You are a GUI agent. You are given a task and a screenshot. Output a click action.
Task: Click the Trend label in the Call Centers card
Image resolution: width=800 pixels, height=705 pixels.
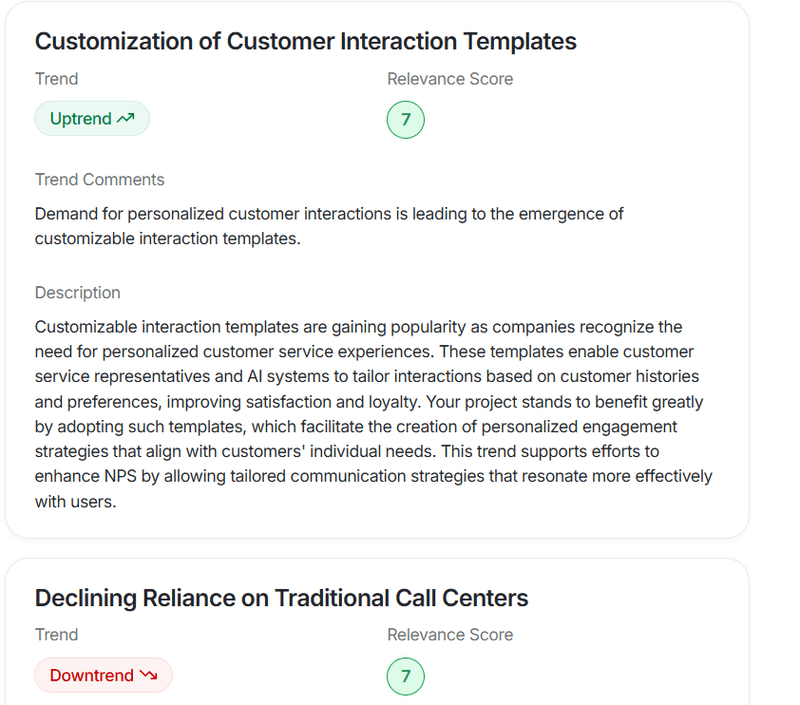(56, 635)
